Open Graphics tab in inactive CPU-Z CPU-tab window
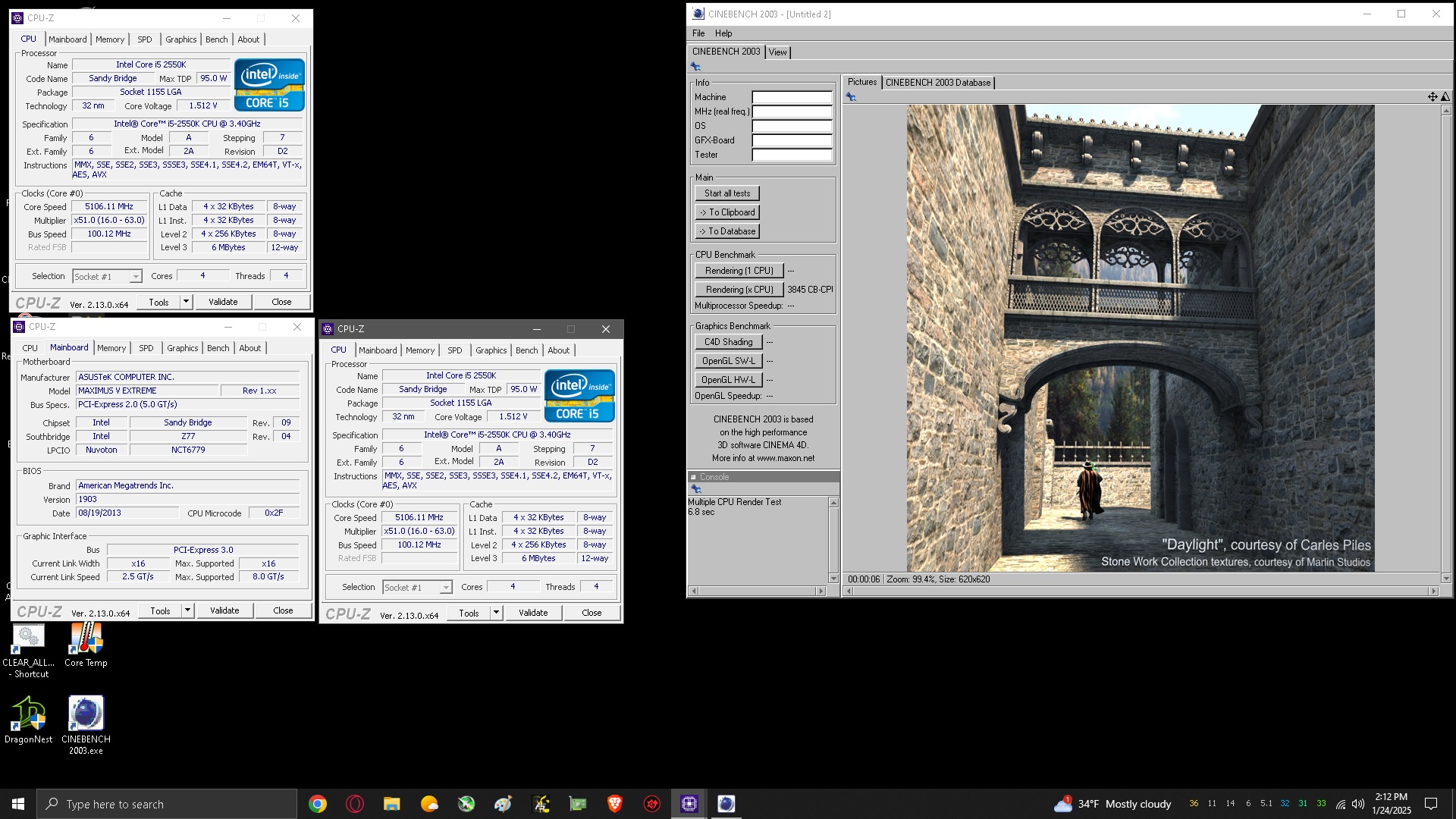 click(x=181, y=39)
